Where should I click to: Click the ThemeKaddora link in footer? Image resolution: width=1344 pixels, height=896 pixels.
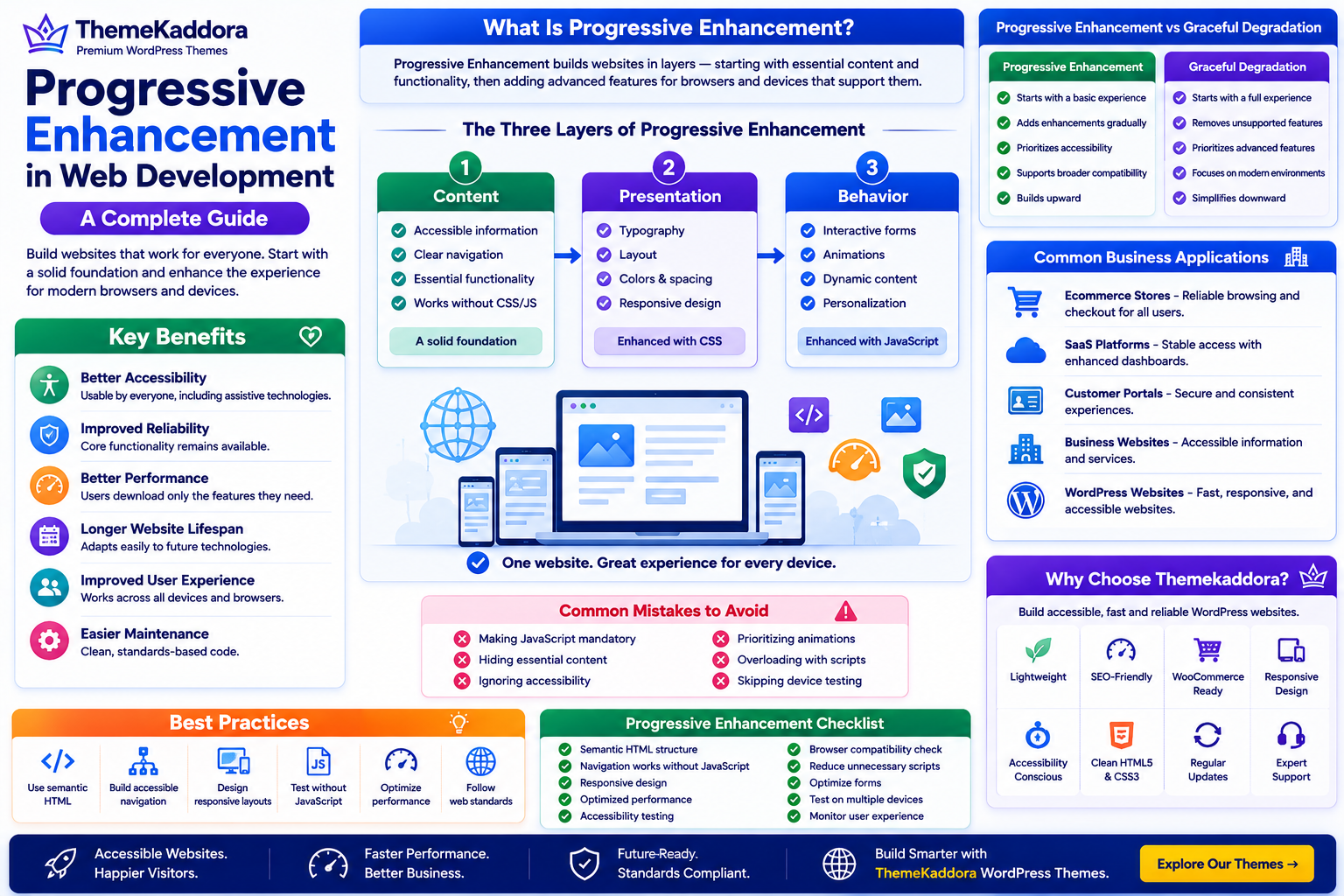pyautogui.click(x=926, y=873)
